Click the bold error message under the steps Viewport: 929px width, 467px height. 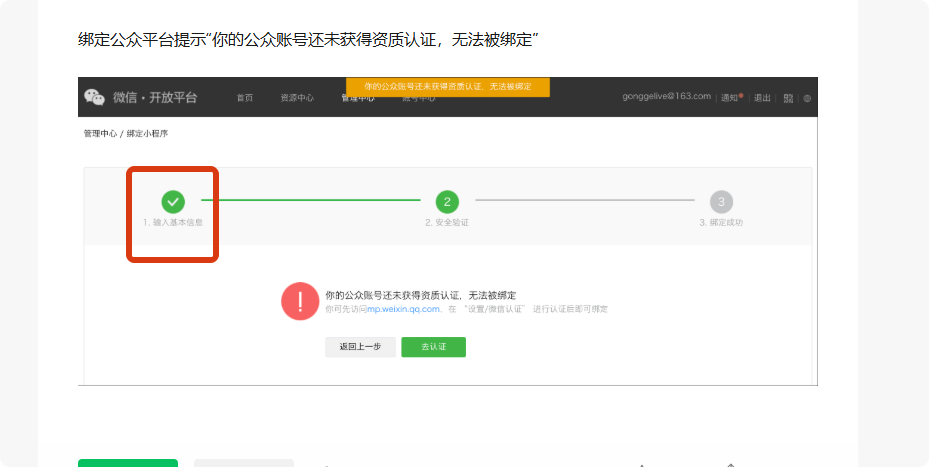tap(421, 295)
